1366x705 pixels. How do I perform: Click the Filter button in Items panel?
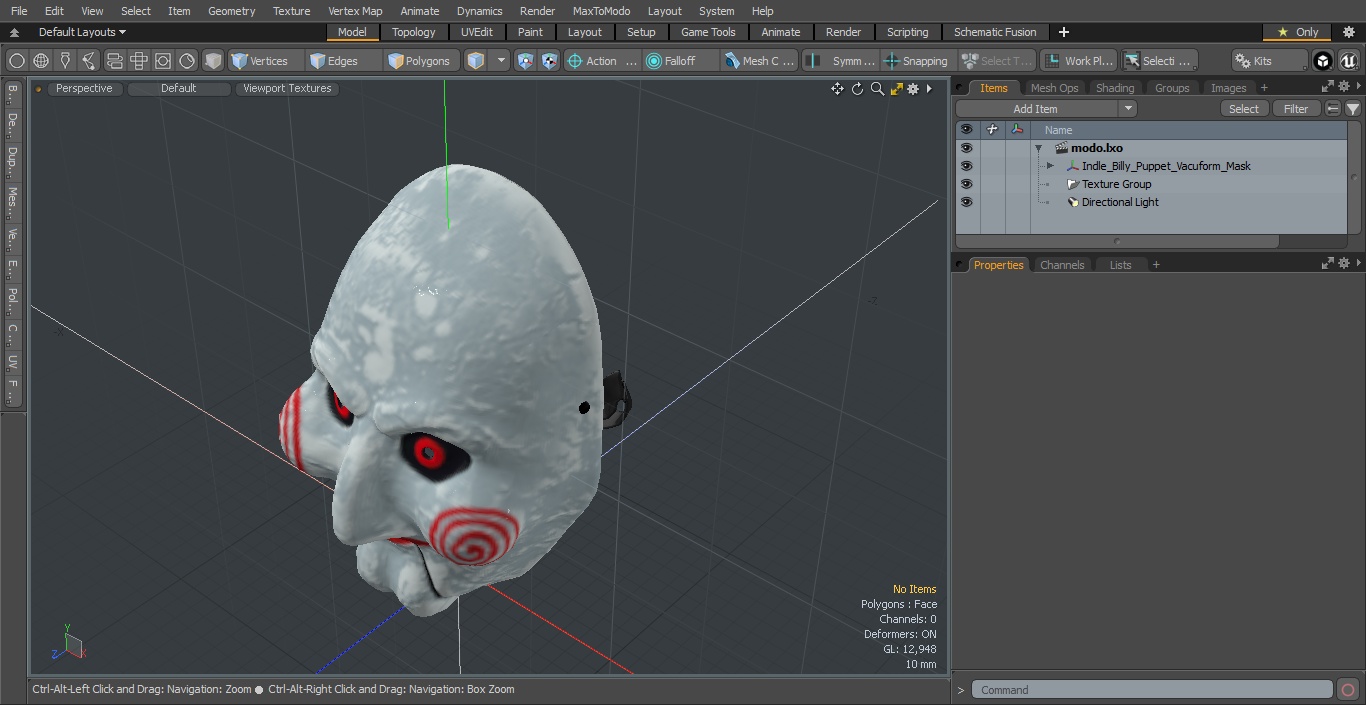(1296, 109)
